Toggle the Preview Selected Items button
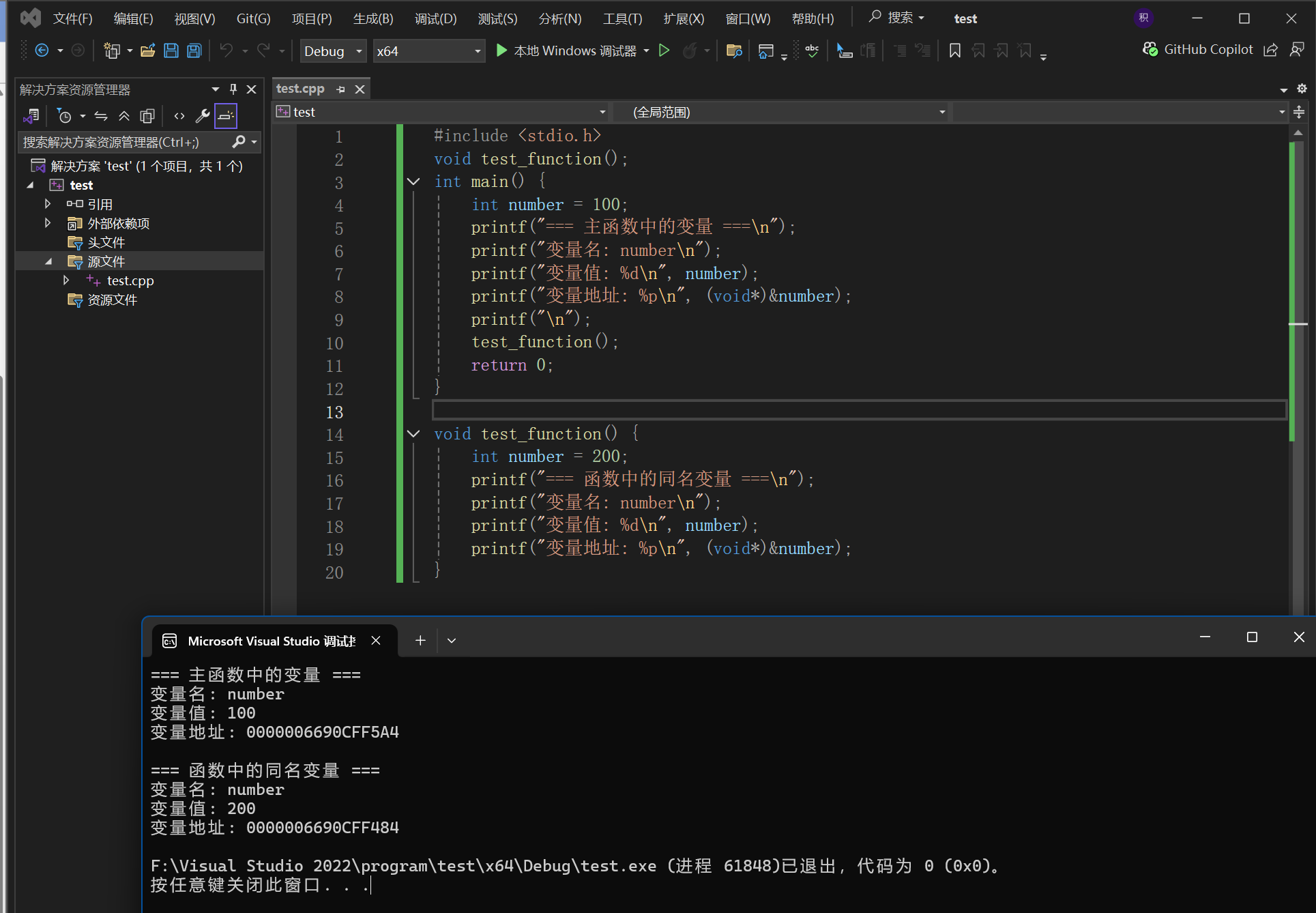This screenshot has height=913, width=1316. click(x=226, y=116)
